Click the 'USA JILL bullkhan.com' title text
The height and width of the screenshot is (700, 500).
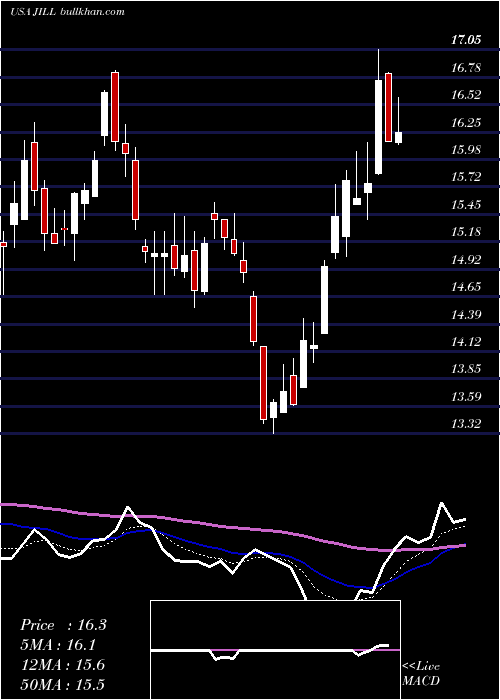[x=67, y=12]
